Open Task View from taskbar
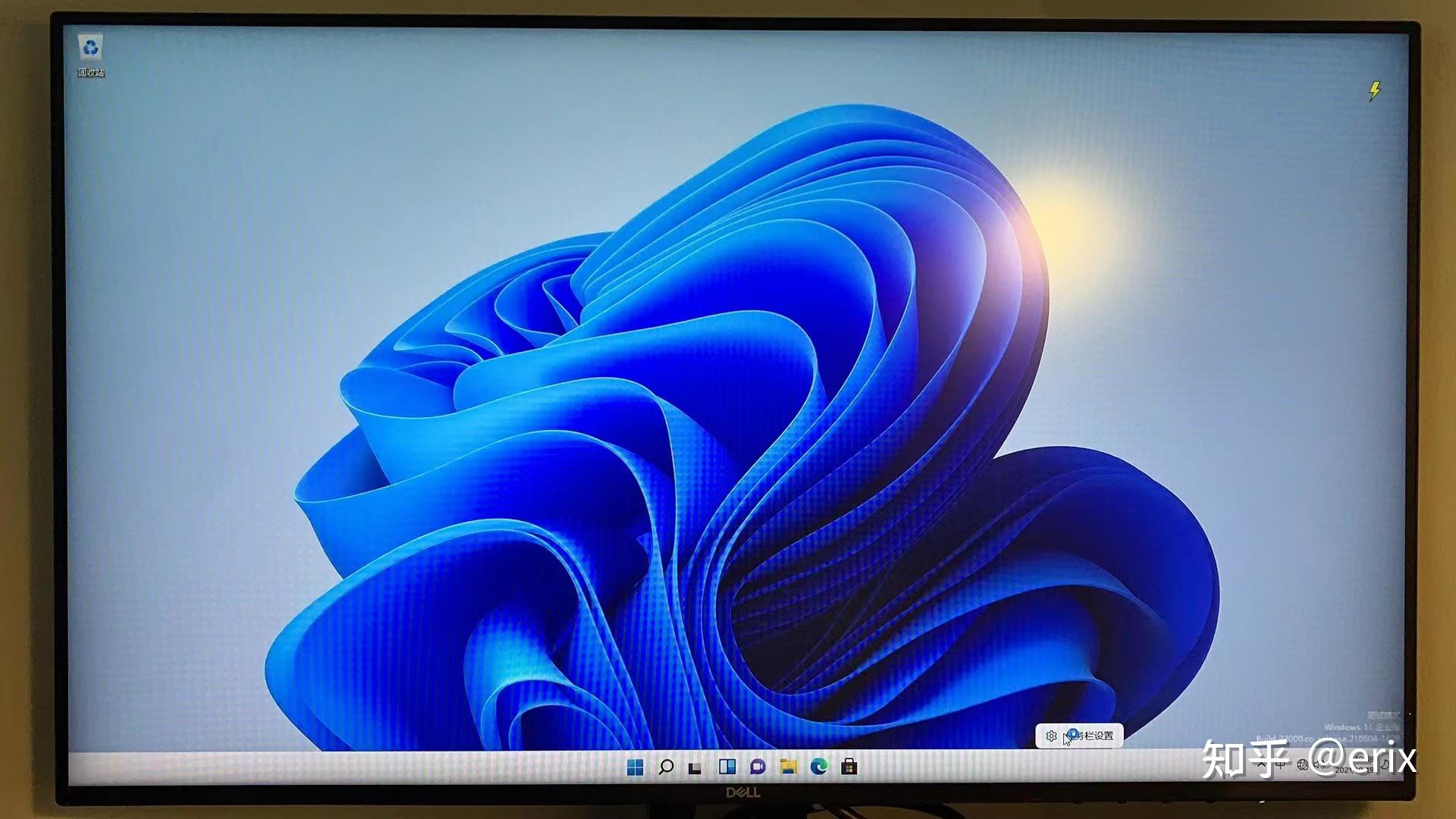 pos(695,768)
